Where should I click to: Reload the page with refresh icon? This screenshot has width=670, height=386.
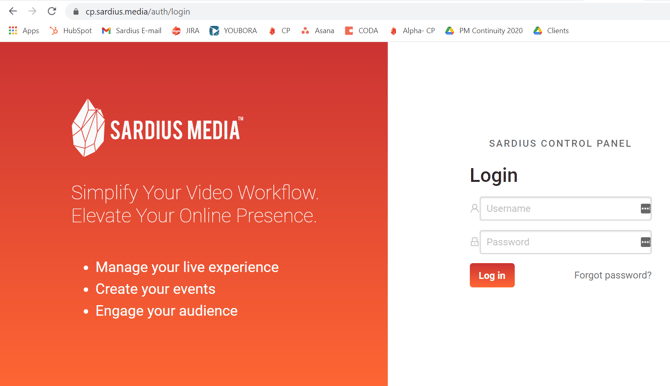tap(52, 11)
